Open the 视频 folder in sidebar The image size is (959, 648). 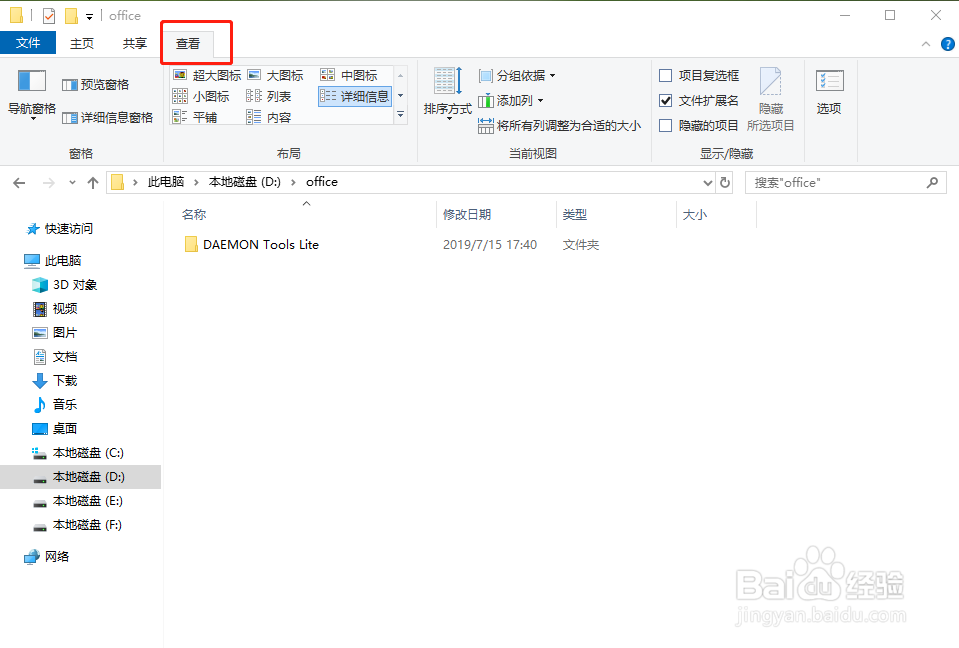[x=55, y=309]
